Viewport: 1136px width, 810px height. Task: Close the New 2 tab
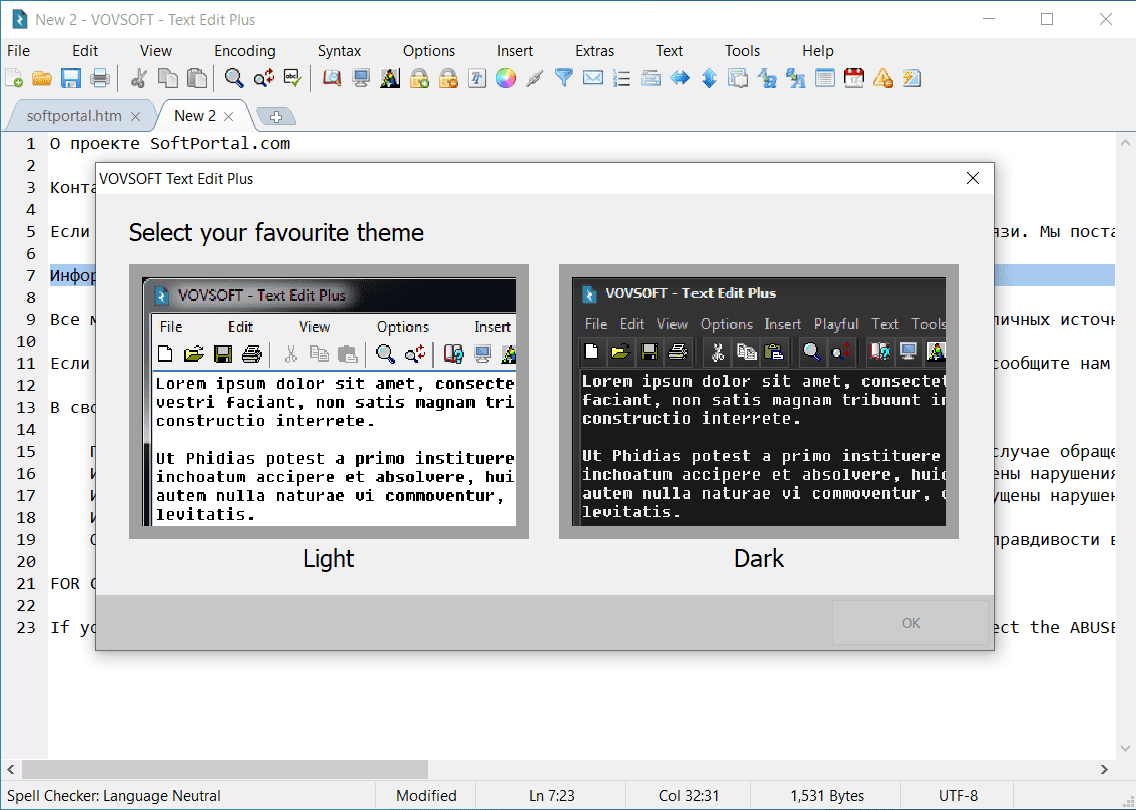click(x=228, y=117)
